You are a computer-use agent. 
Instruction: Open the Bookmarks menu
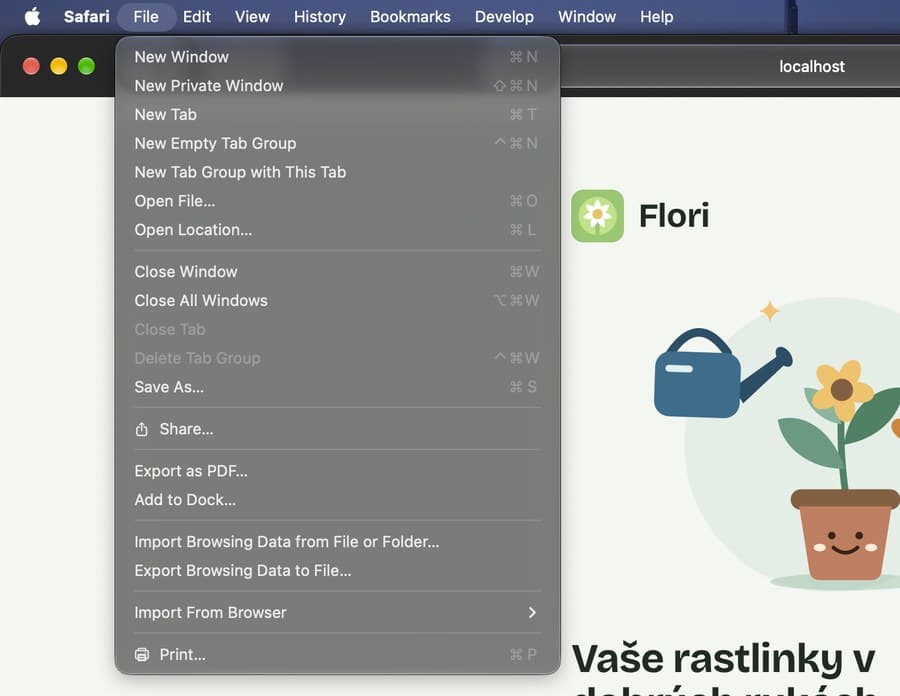tap(410, 17)
